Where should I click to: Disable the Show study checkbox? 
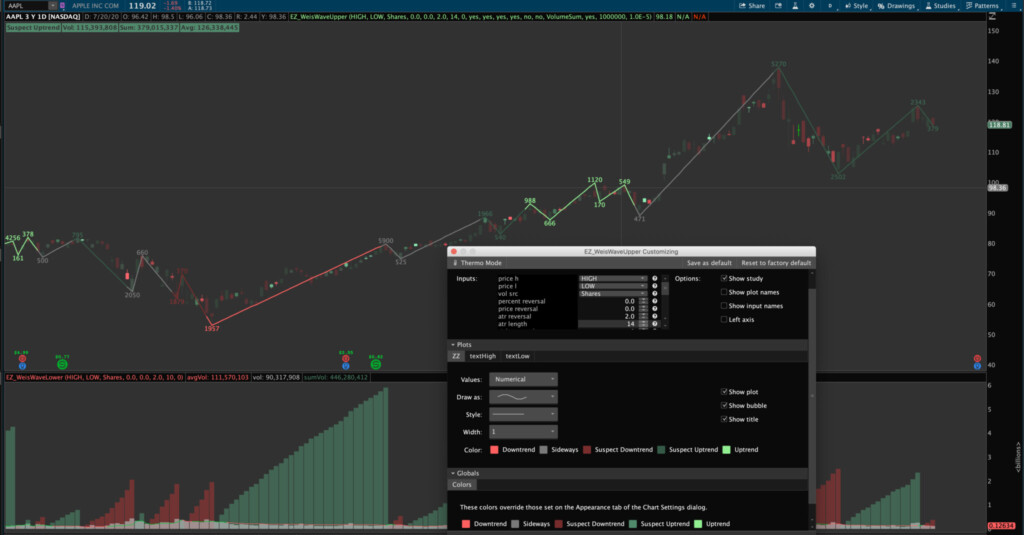(x=724, y=278)
